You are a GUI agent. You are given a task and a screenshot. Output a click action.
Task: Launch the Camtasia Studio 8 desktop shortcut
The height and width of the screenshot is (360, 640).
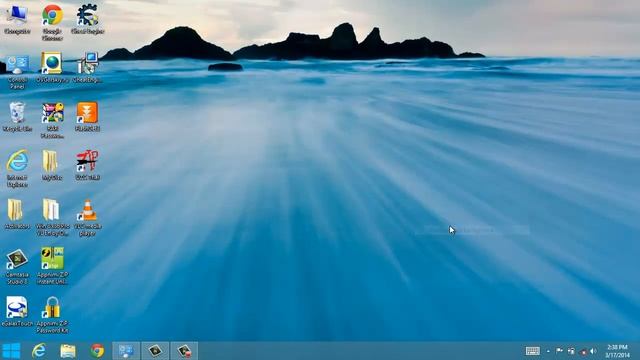click(17, 267)
